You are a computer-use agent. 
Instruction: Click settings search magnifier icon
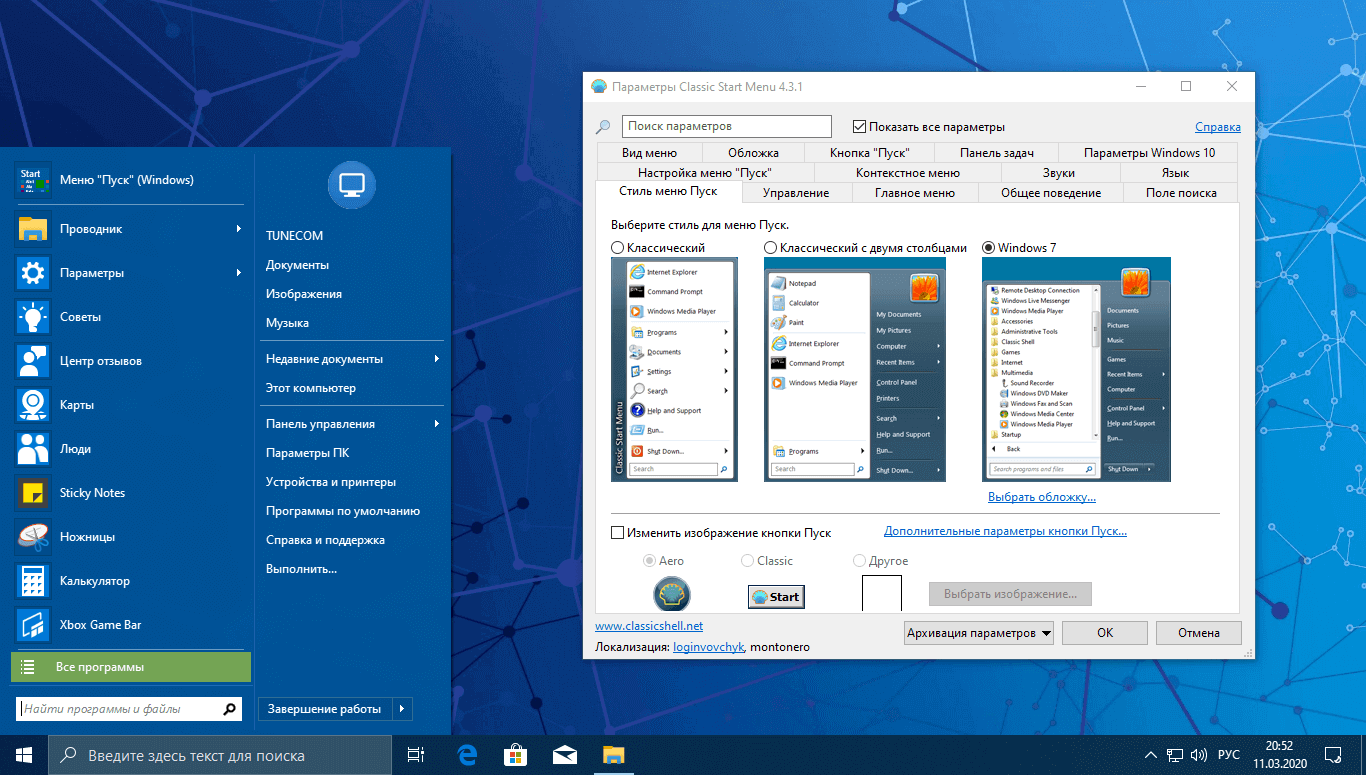(x=602, y=127)
